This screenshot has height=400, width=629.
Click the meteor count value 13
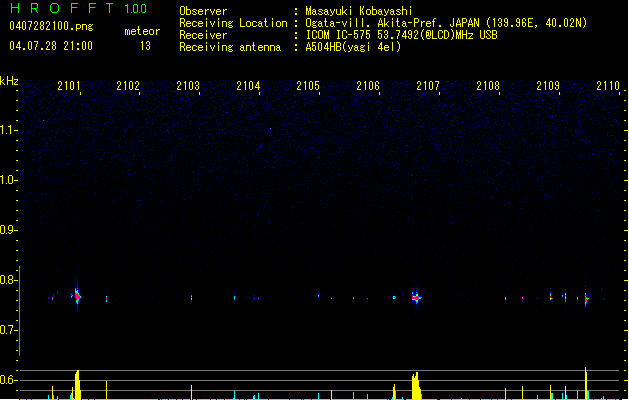pyautogui.click(x=145, y=46)
